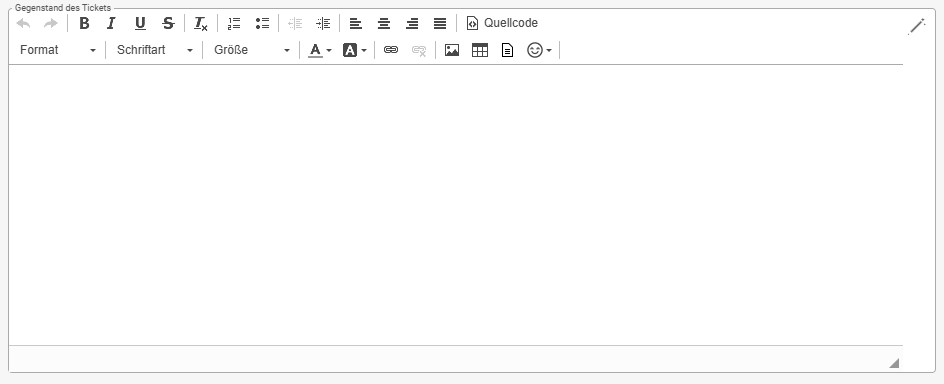Click the remove link icon
Image resolution: width=944 pixels, height=384 pixels.
coord(419,51)
